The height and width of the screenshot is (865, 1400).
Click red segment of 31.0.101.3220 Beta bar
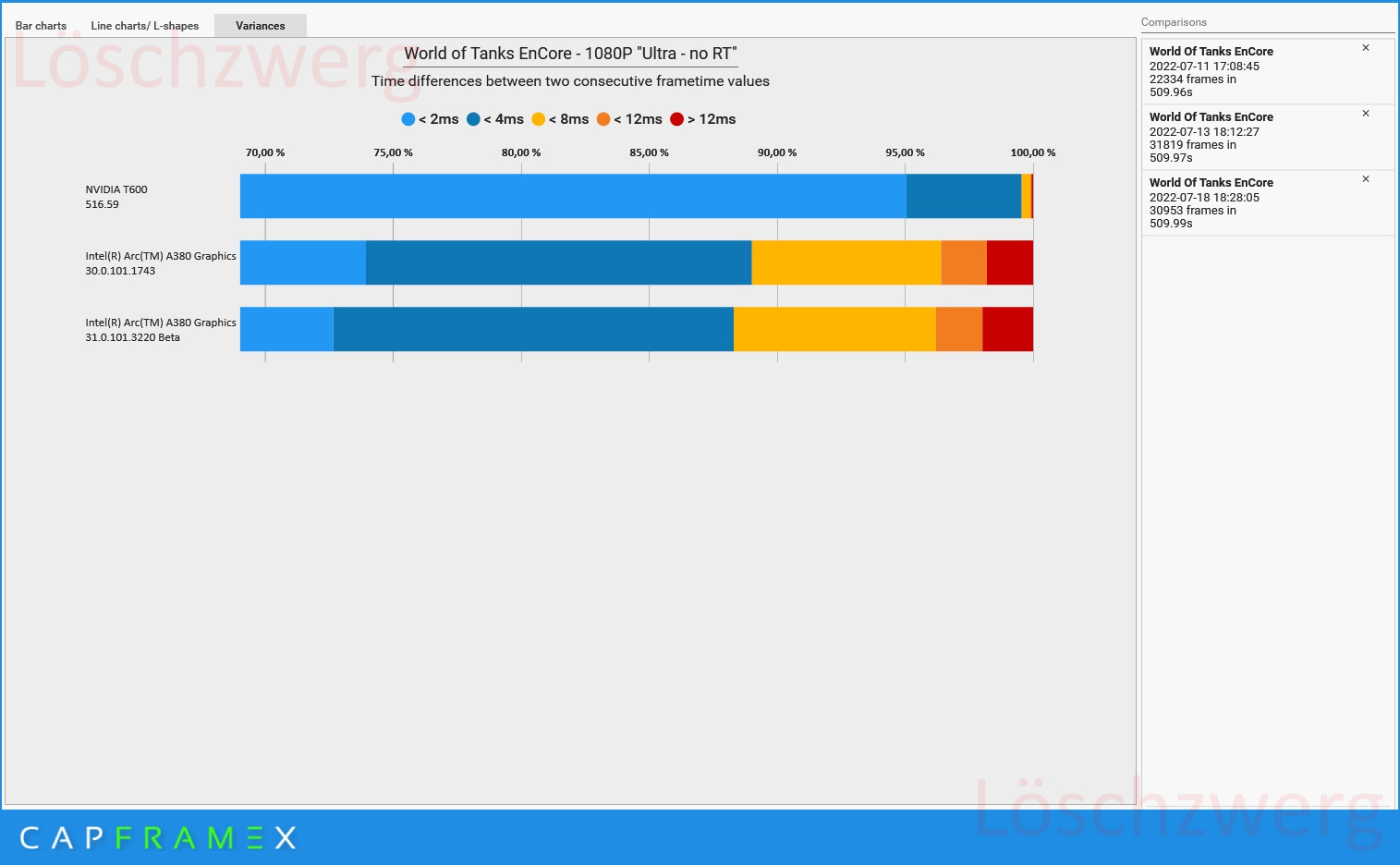coord(1007,329)
